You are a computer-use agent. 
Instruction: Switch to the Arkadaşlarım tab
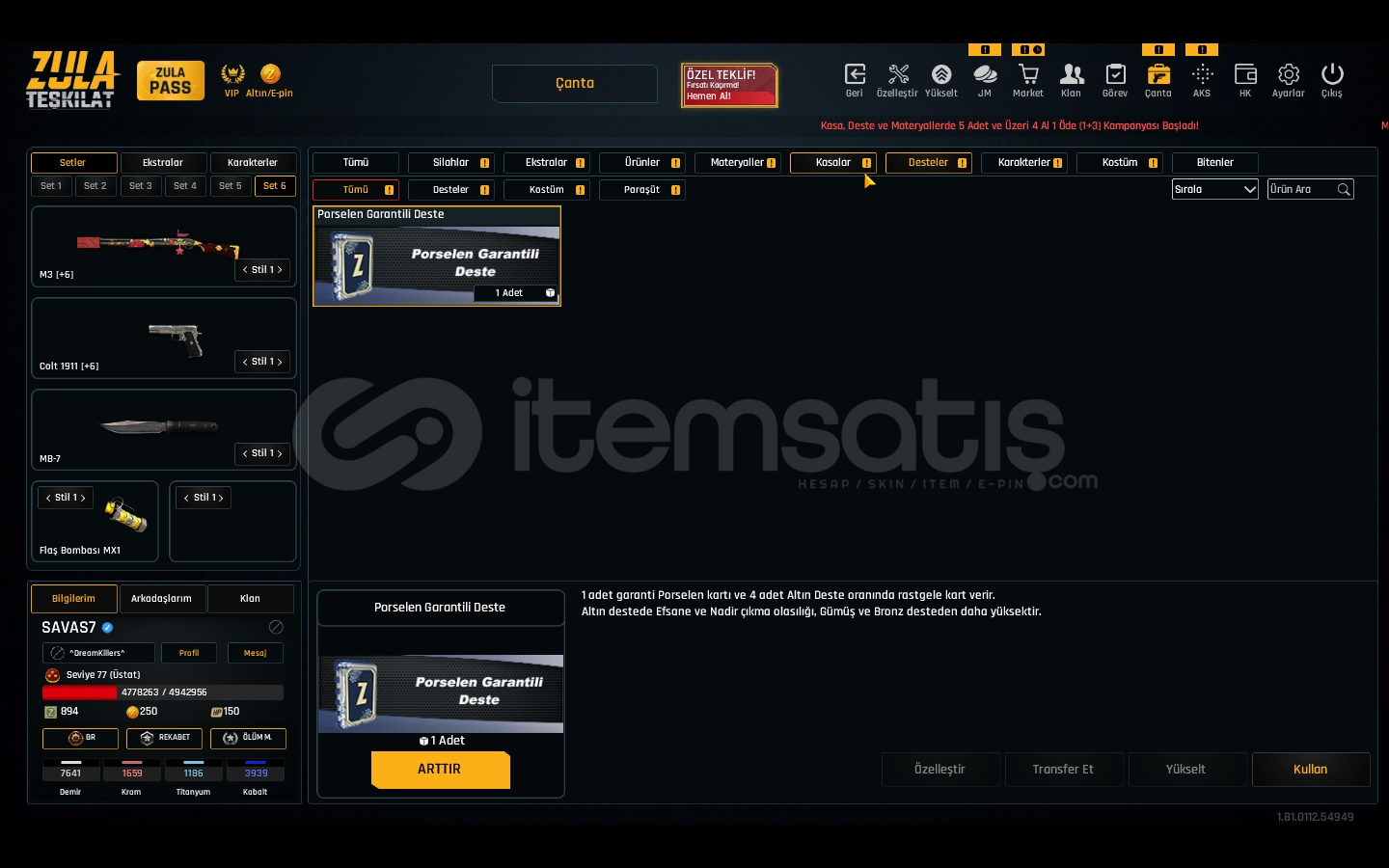pos(161,599)
